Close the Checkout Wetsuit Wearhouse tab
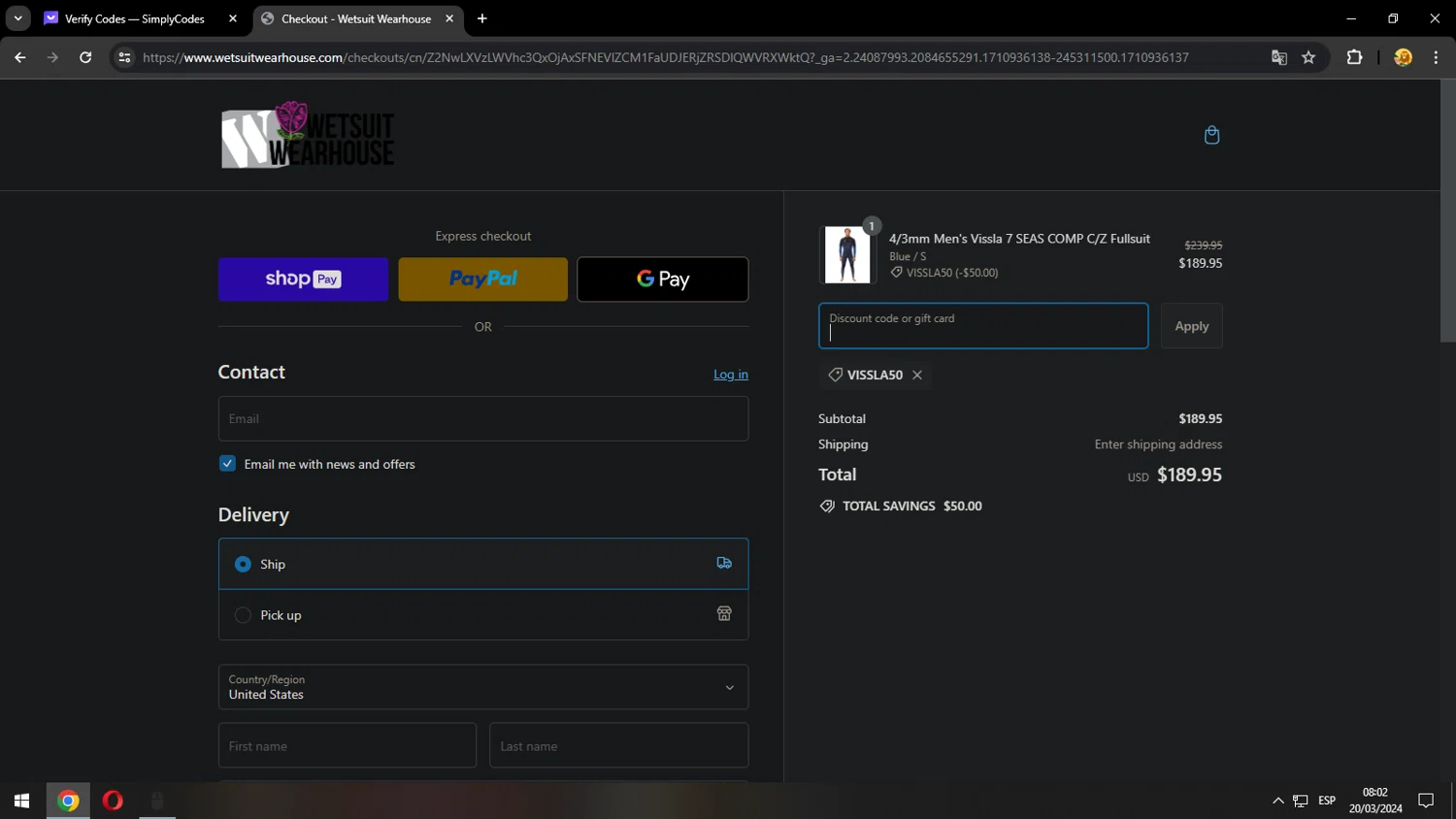The height and width of the screenshot is (819, 1456). point(449,18)
